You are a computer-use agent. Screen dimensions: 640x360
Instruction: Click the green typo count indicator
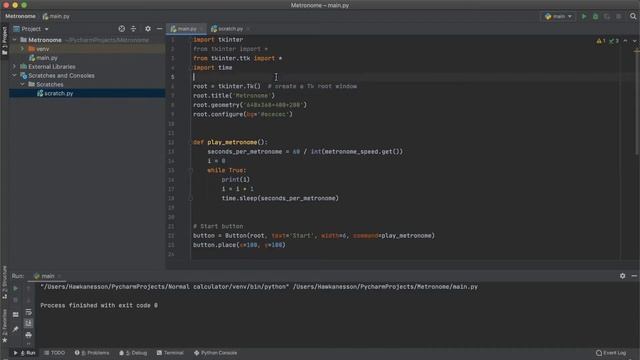point(614,41)
